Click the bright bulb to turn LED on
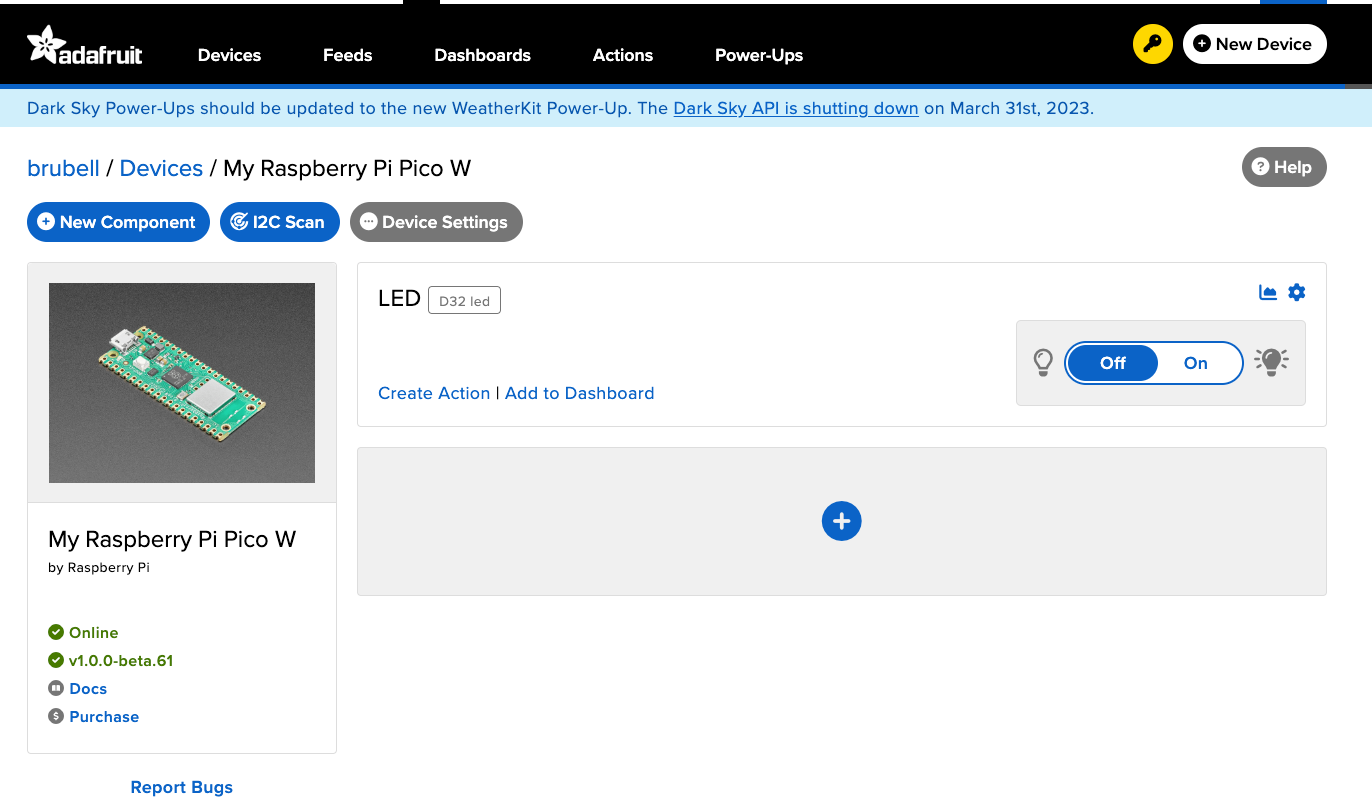This screenshot has height=808, width=1372. click(x=1271, y=362)
